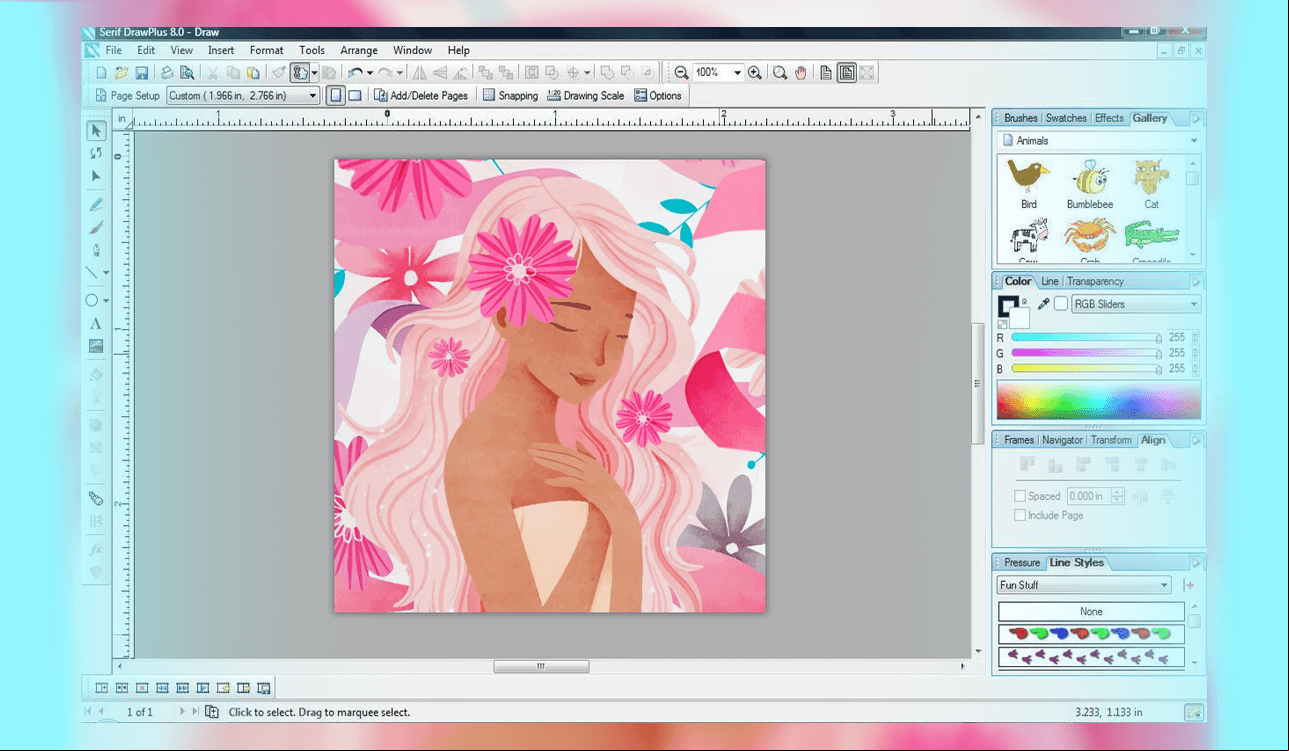The width and height of the screenshot is (1289, 751).
Task: Switch to the Navigator tab
Action: tap(1062, 440)
